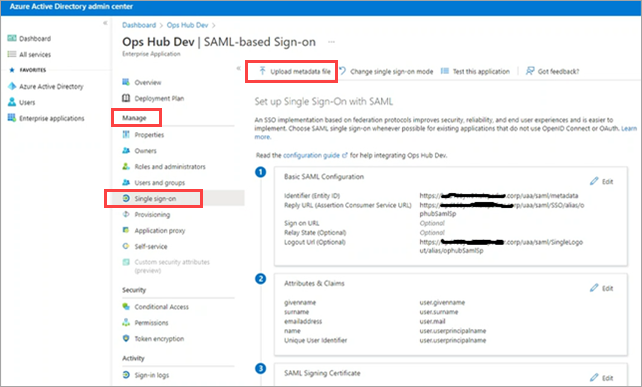Image resolution: width=642 pixels, height=387 pixels.
Task: Click the Learn more link
Action: [629, 128]
